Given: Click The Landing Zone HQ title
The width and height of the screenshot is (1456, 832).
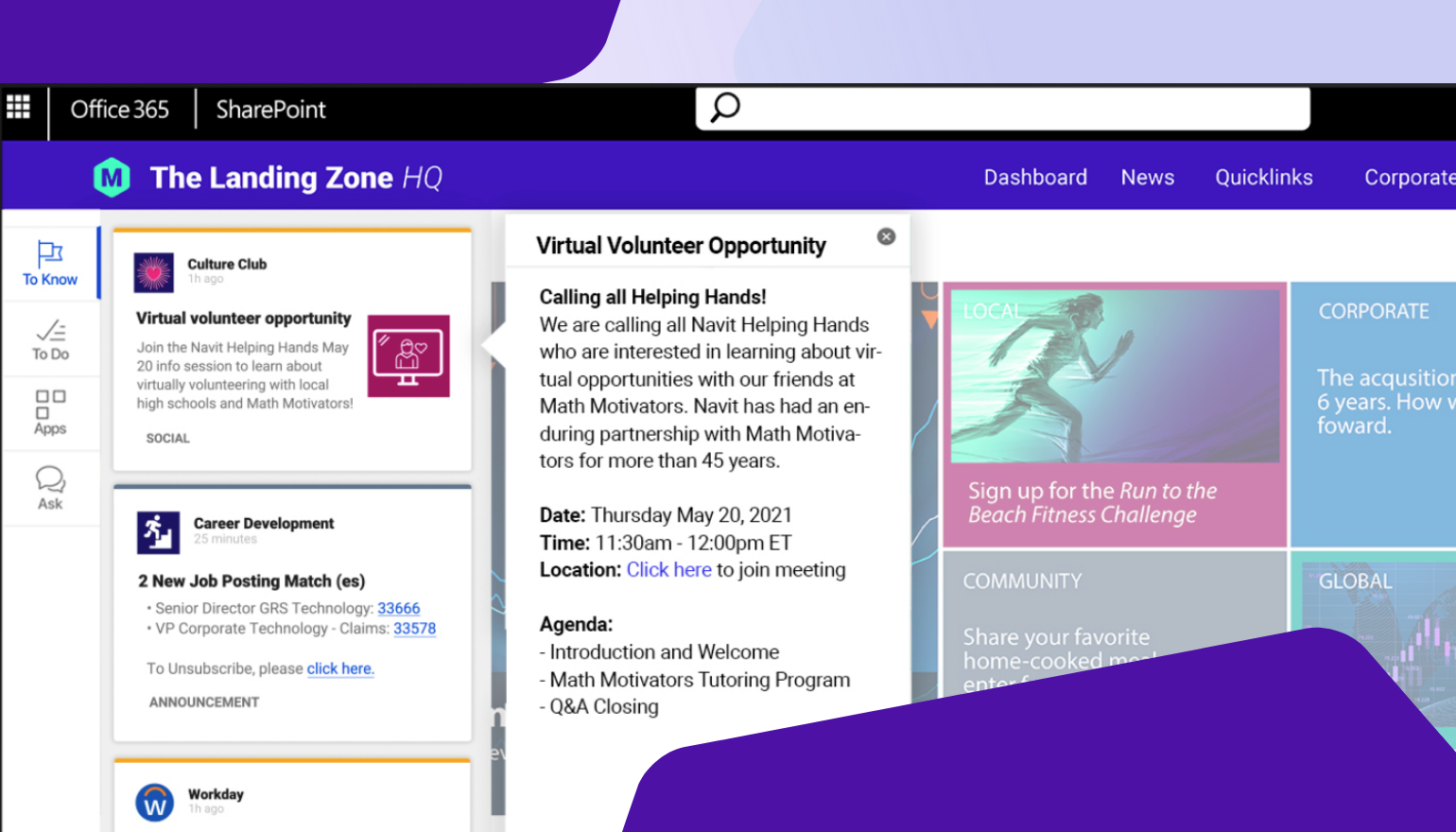Looking at the screenshot, I should [x=296, y=178].
